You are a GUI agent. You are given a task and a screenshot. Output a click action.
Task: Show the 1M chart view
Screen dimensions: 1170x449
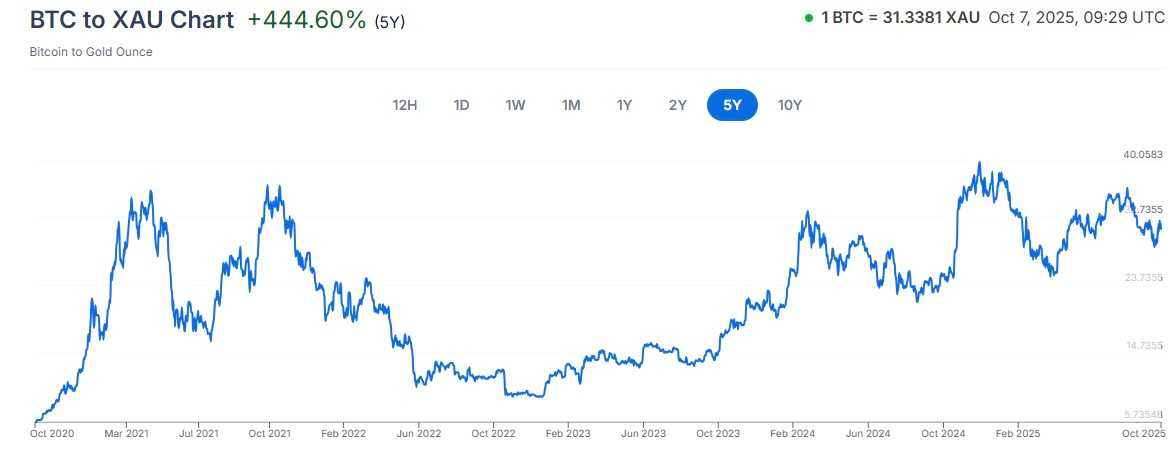570,105
